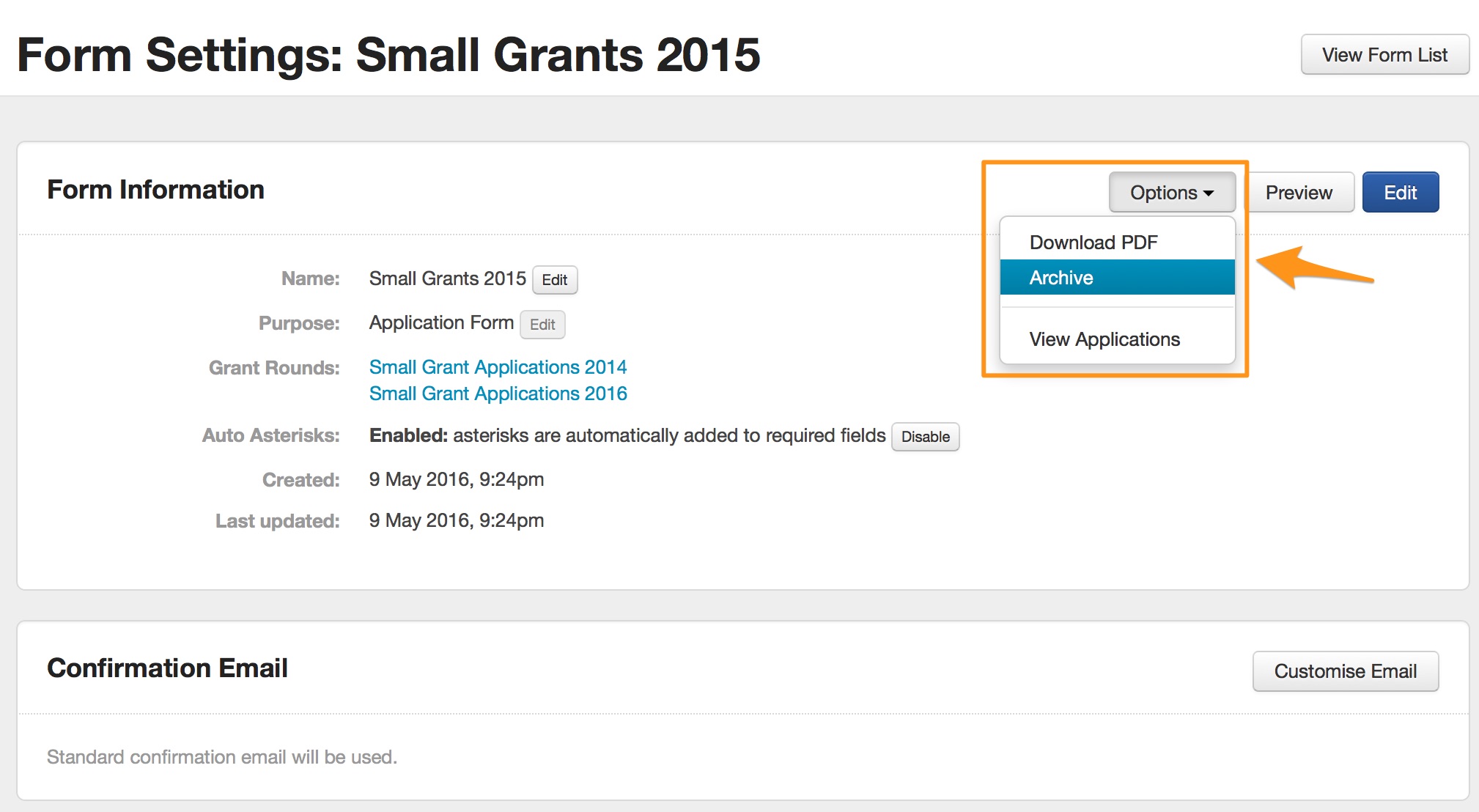This screenshot has height=812, width=1479.
Task: Click the Created date value
Action: 456,479
